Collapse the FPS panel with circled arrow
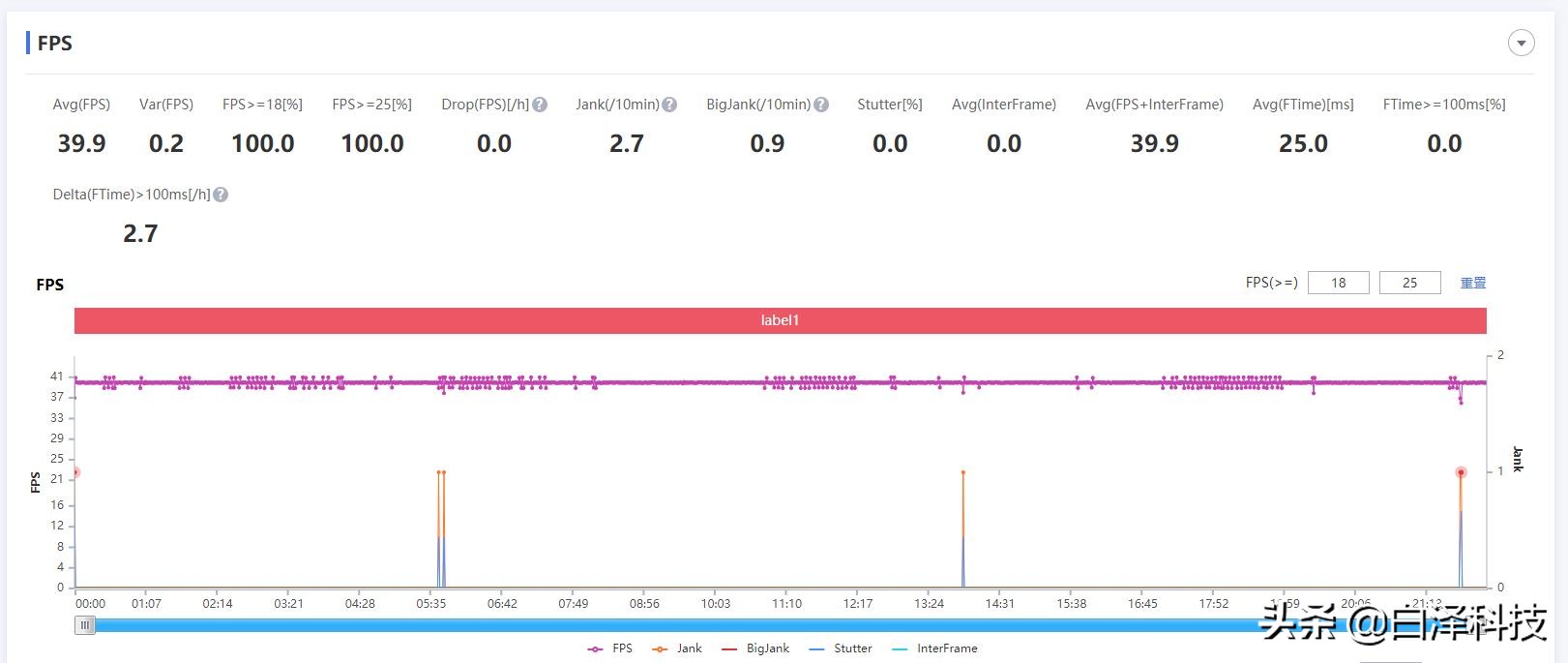Screen dimensions: 1568x663 tap(1521, 44)
